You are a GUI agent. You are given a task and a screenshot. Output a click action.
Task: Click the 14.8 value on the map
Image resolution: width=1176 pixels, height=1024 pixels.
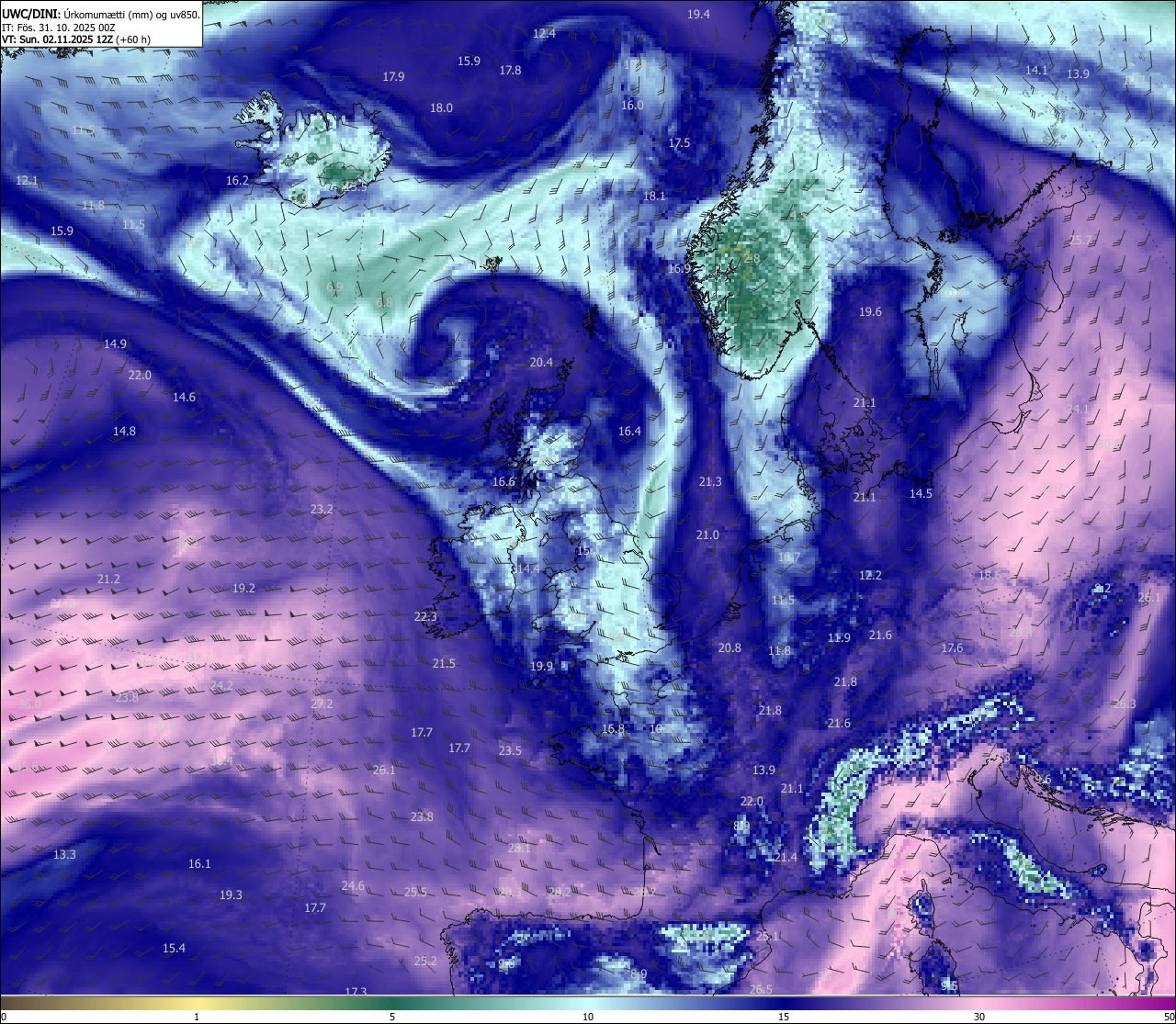click(x=124, y=431)
